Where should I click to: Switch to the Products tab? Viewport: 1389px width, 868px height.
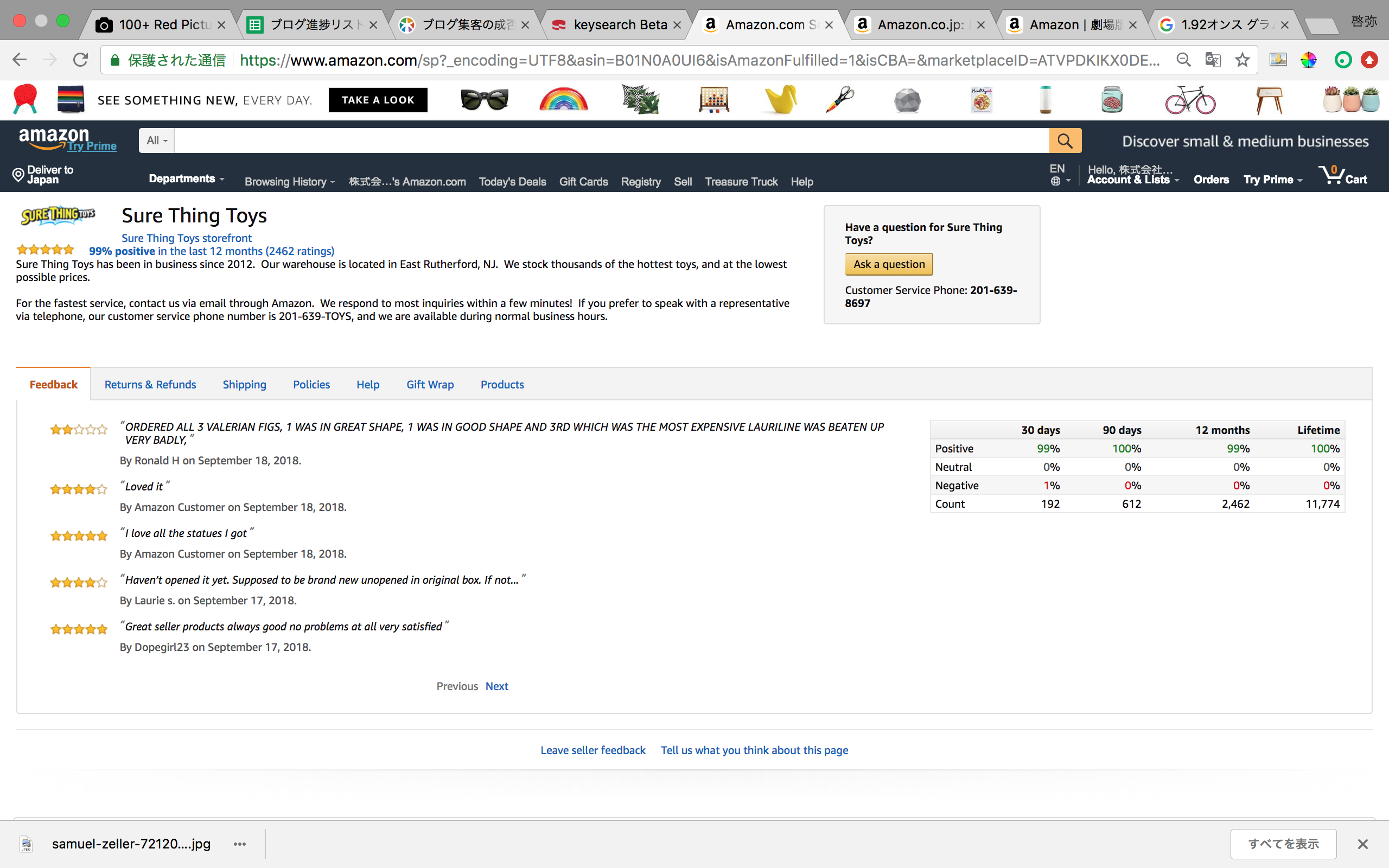click(x=502, y=385)
